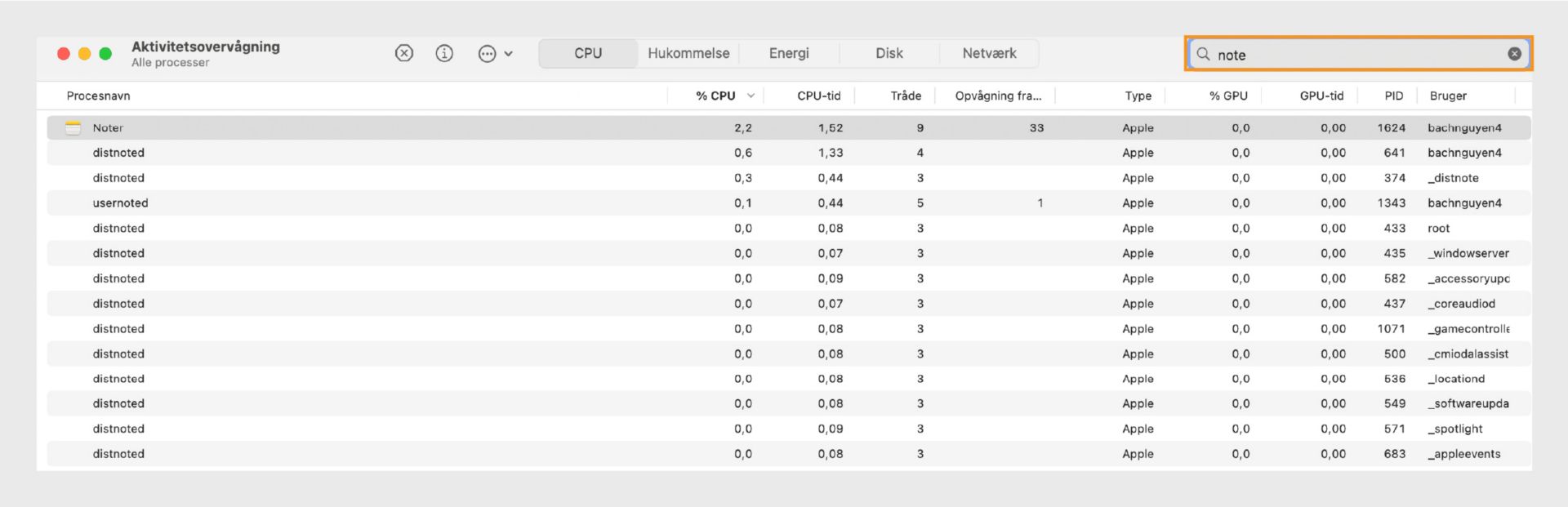Image resolution: width=1568 pixels, height=507 pixels.
Task: Sort by PID column header
Action: point(1393,96)
